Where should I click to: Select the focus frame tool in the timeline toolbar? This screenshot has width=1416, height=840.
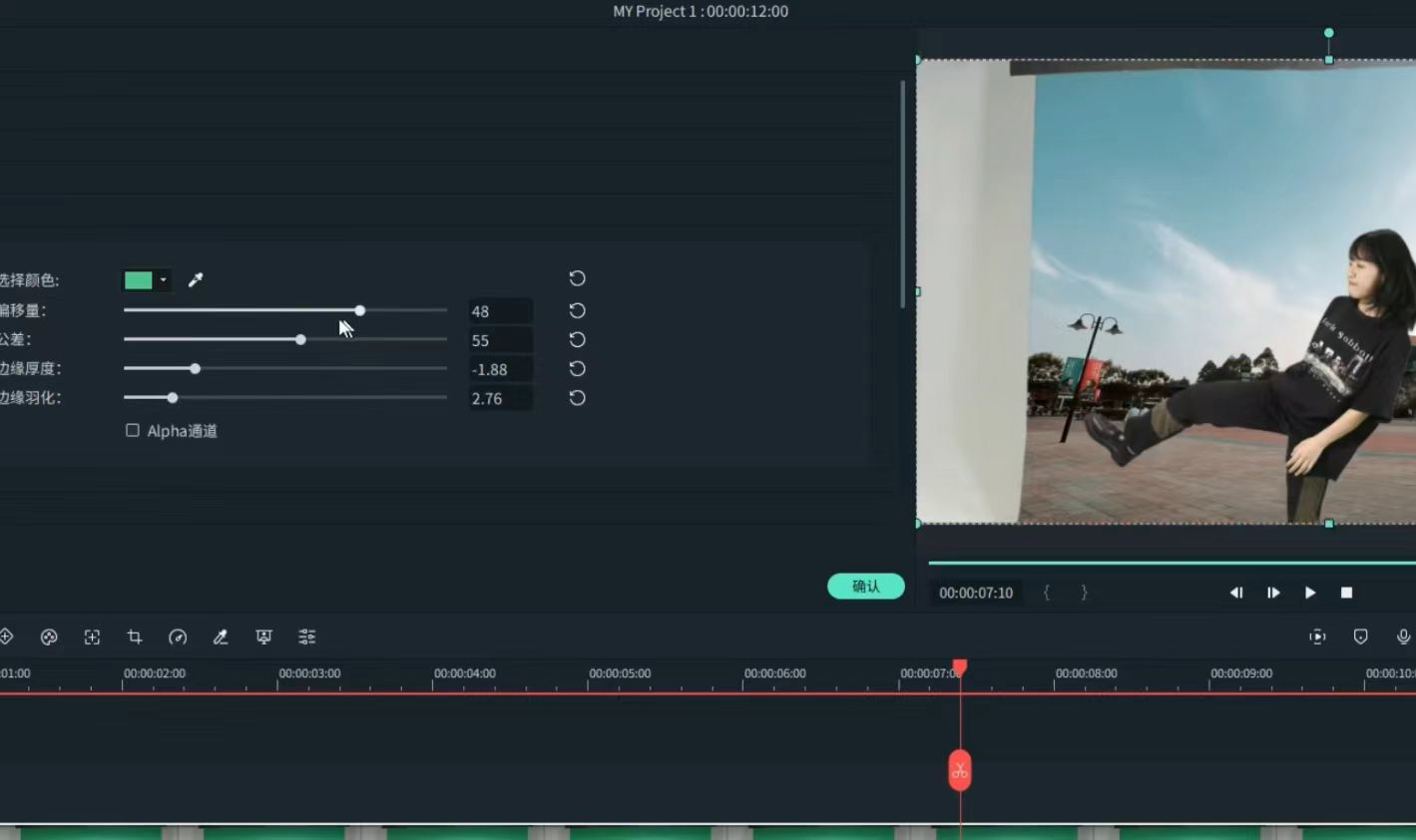click(92, 636)
